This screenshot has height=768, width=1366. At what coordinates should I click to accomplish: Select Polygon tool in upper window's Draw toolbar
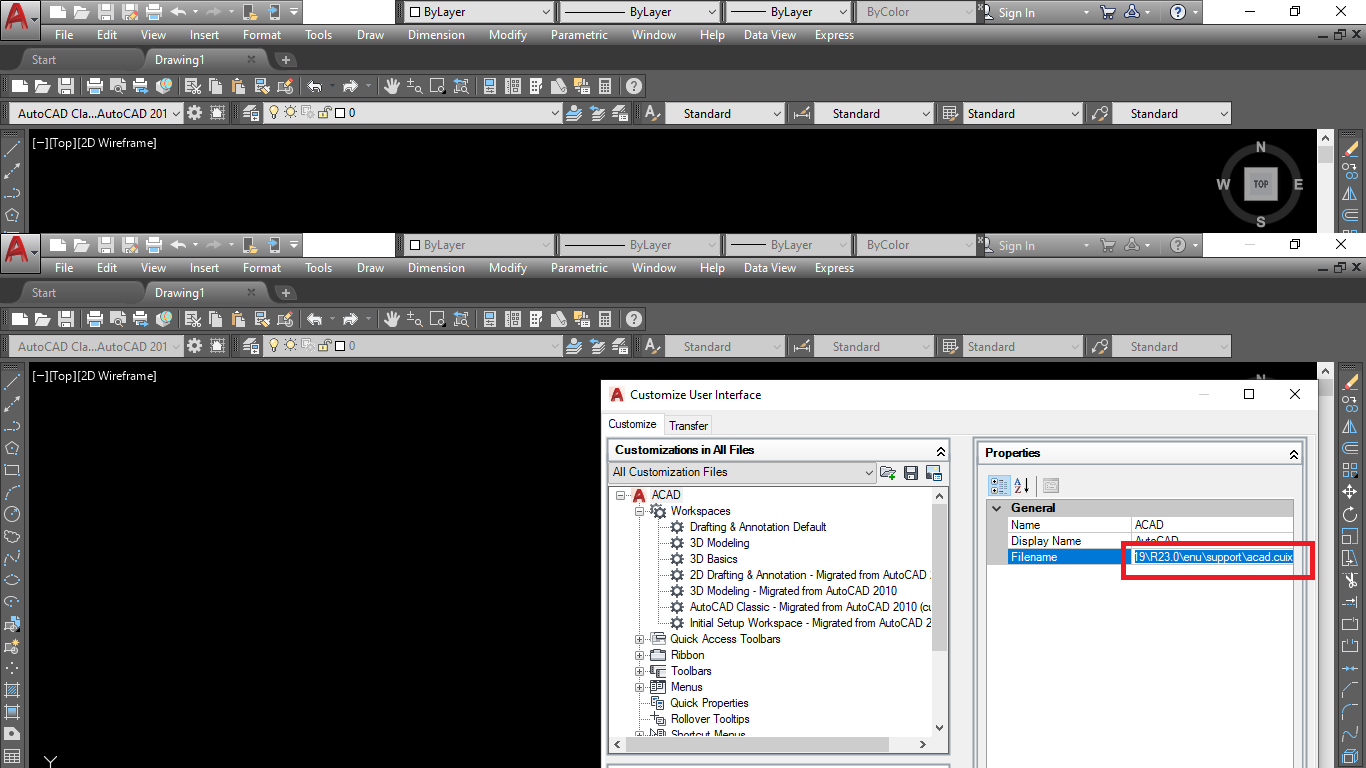(12, 214)
